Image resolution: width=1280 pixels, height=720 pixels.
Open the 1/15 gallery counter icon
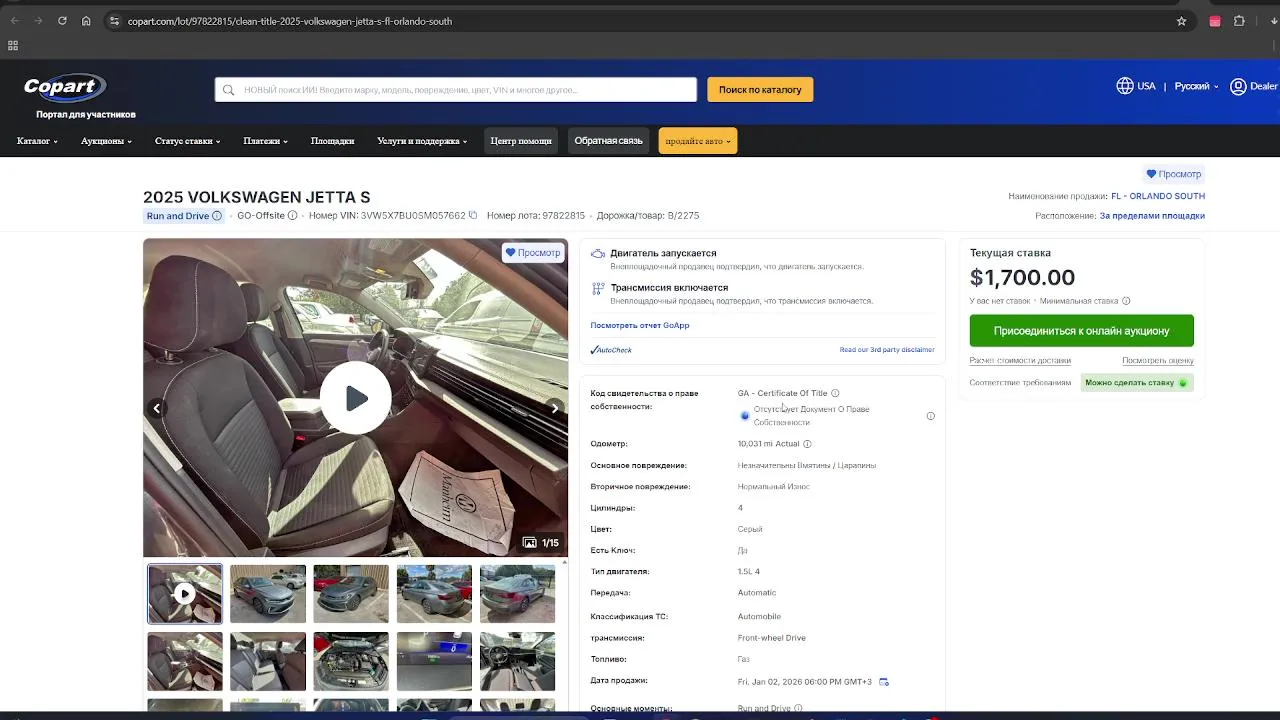point(530,543)
